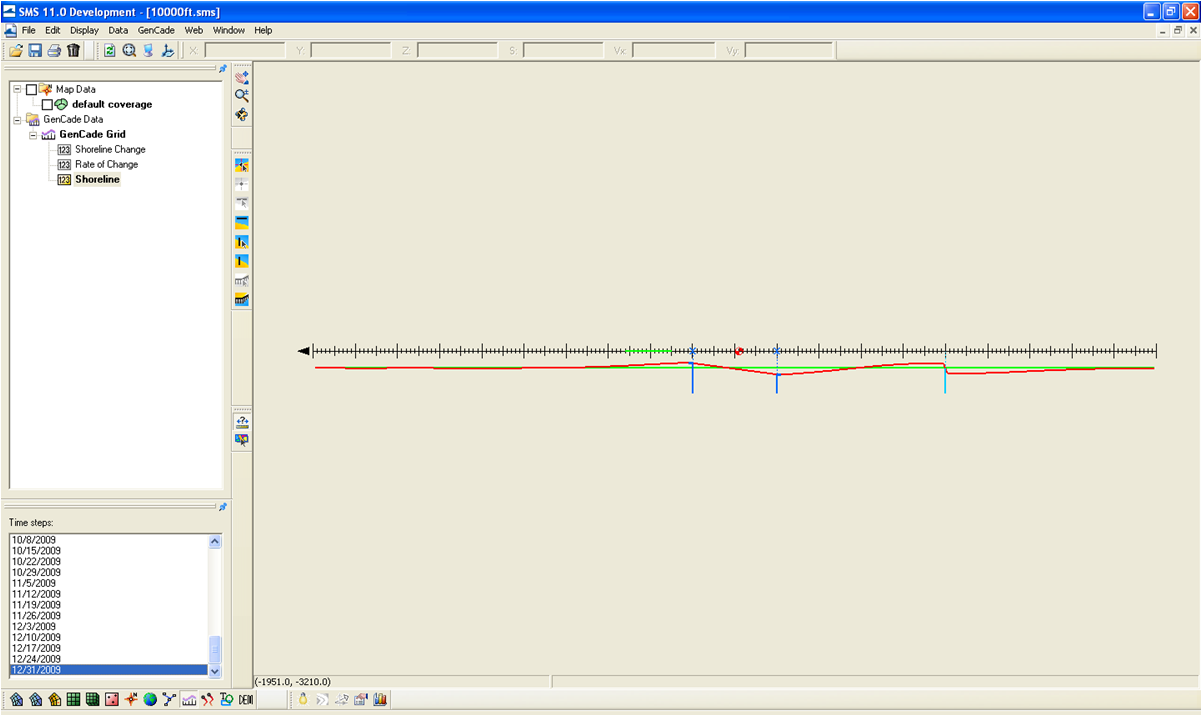
Task: Collapse the GenCade Data tree node
Action: pyautogui.click(x=17, y=119)
